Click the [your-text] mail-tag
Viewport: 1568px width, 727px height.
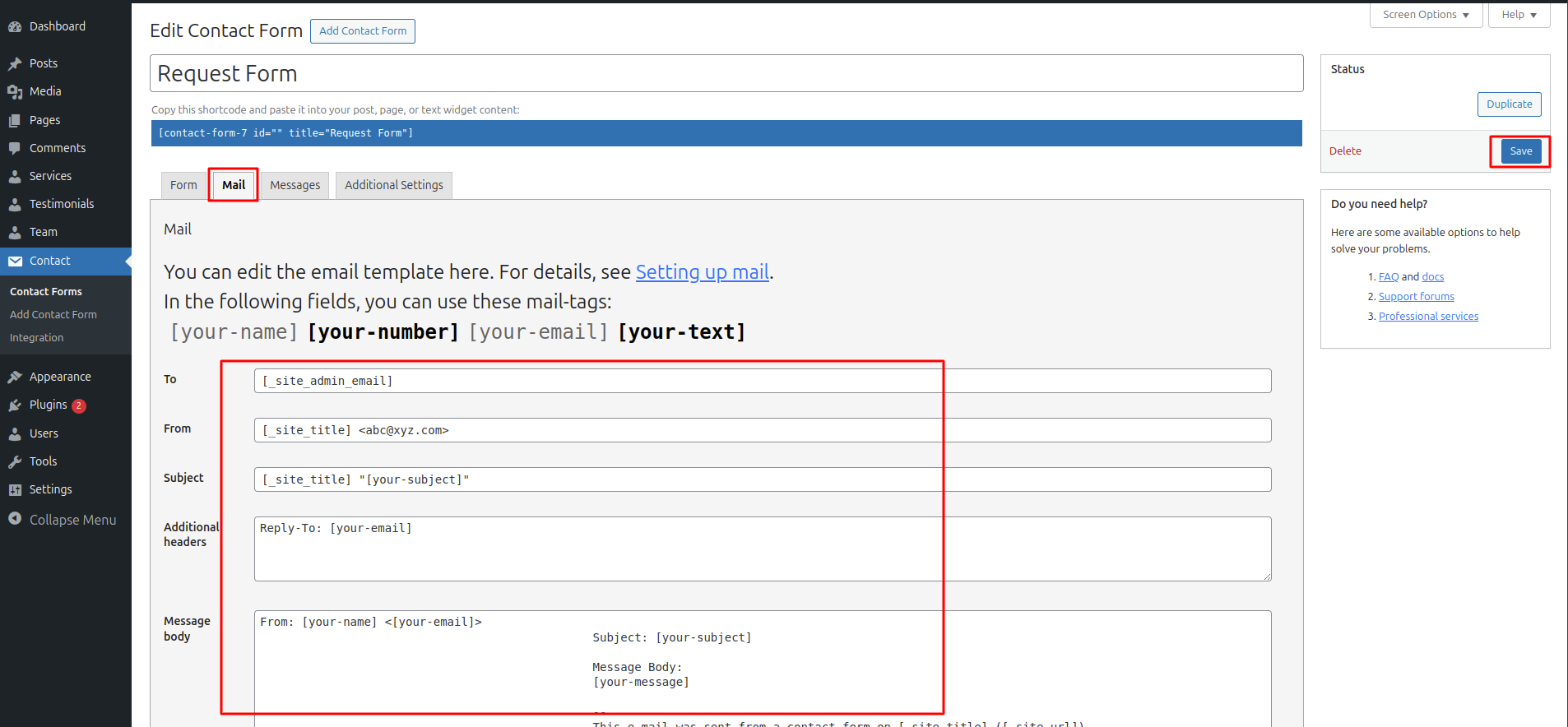point(682,332)
